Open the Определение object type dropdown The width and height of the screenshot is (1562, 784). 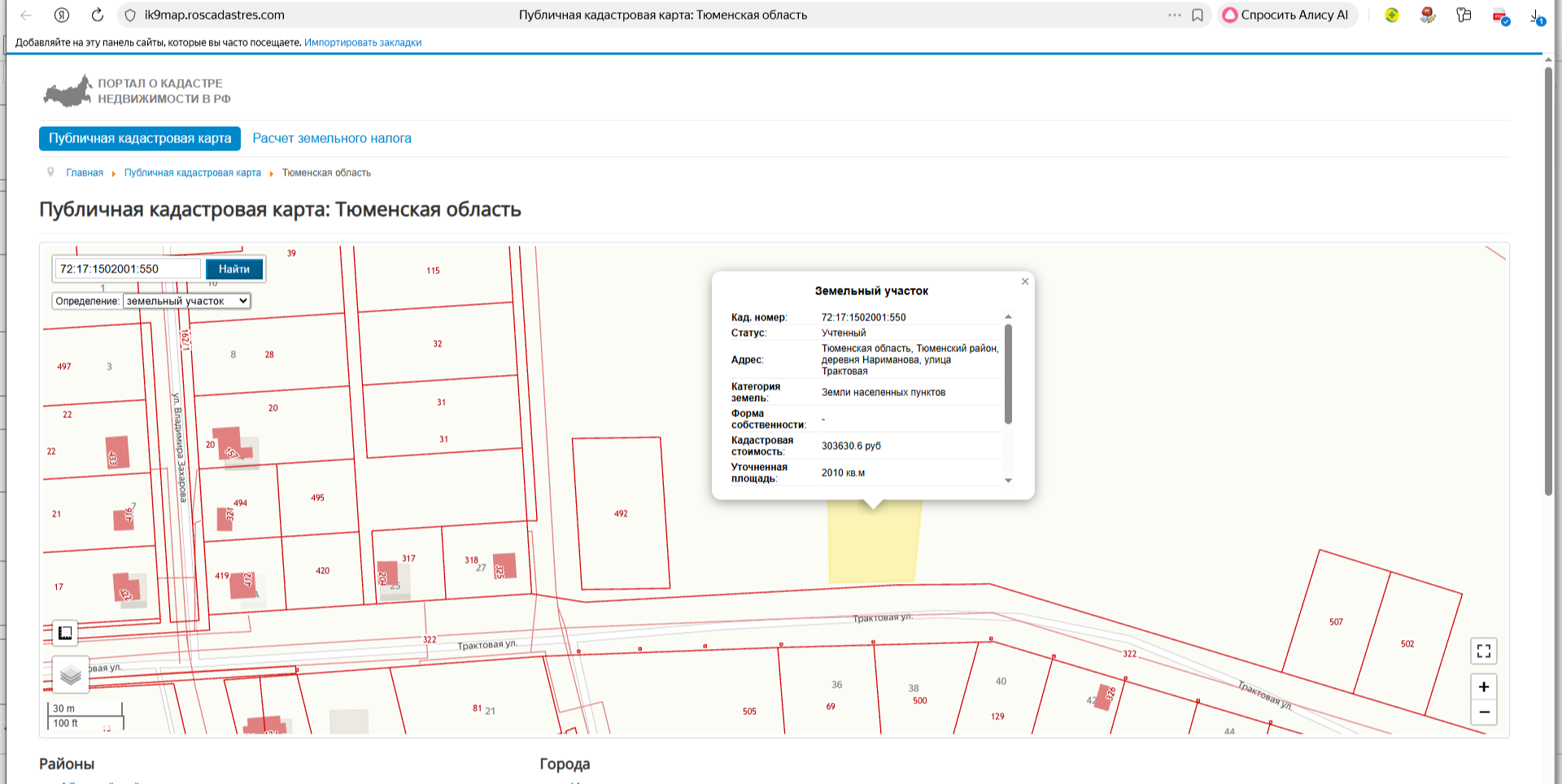186,301
